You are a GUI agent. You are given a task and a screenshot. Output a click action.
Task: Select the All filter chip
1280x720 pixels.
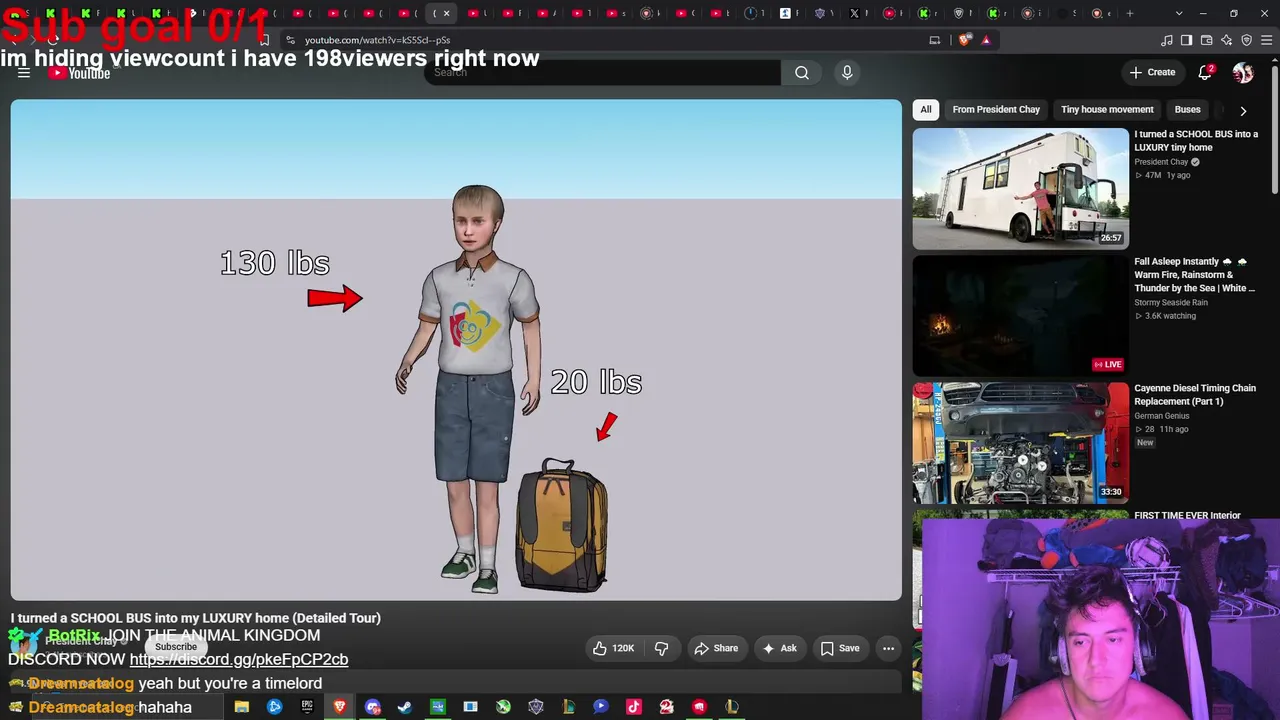(926, 110)
